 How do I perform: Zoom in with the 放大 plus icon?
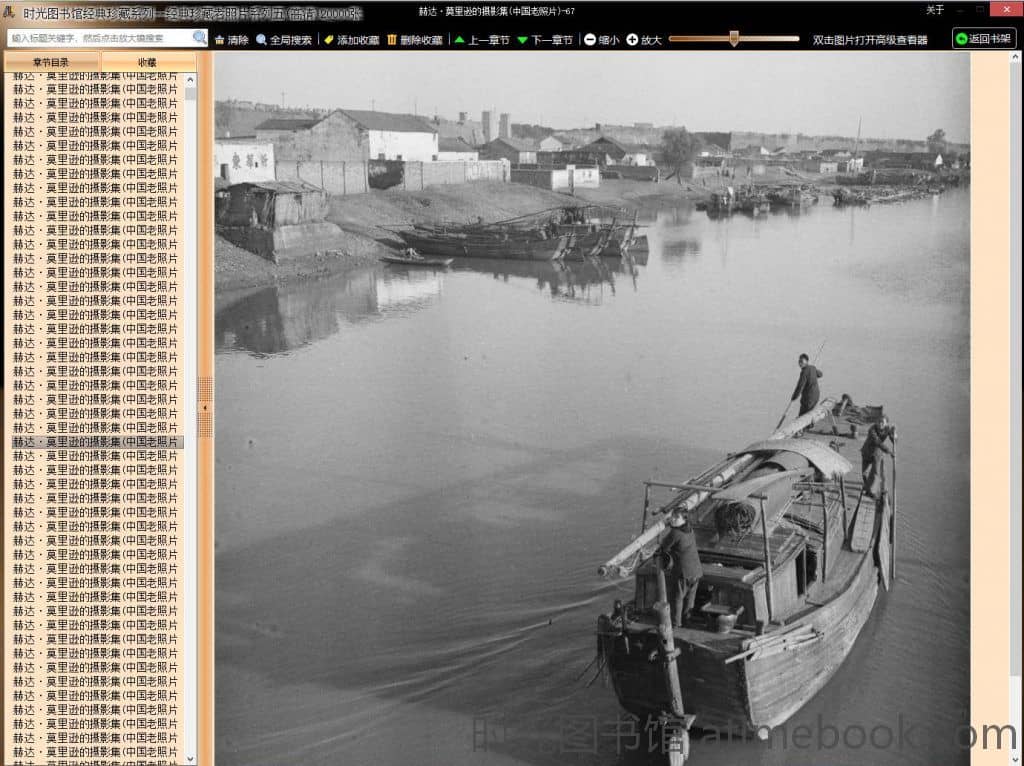644,40
